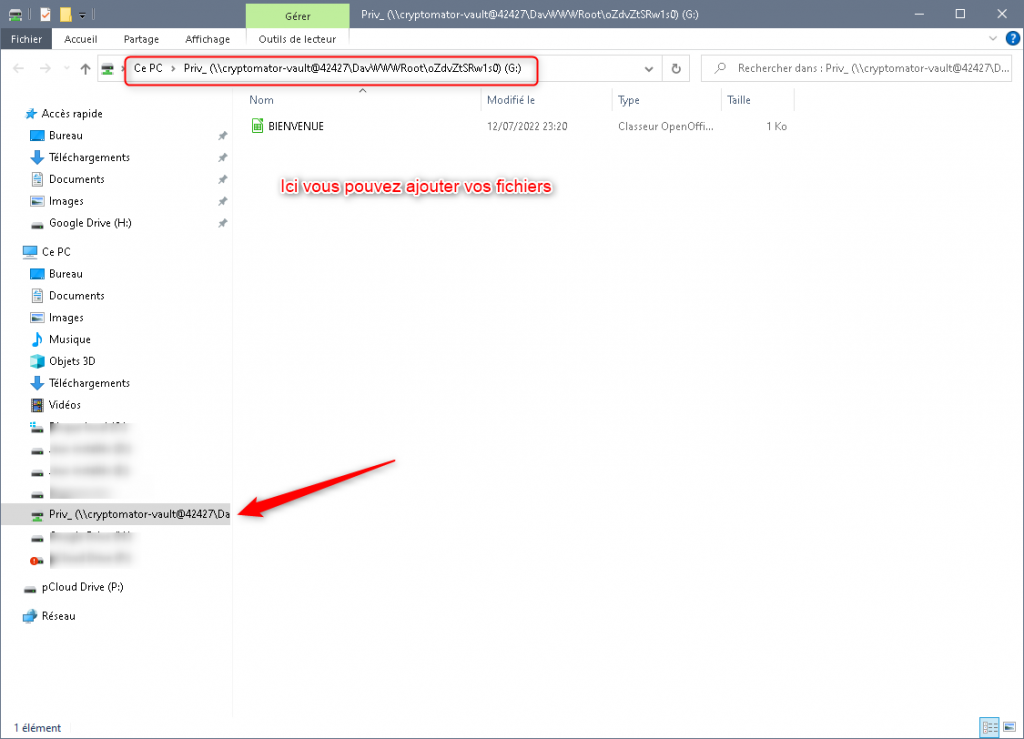Select the Musique folder in sidebar
Screen dimensions: 1024x739
[x=69, y=339]
